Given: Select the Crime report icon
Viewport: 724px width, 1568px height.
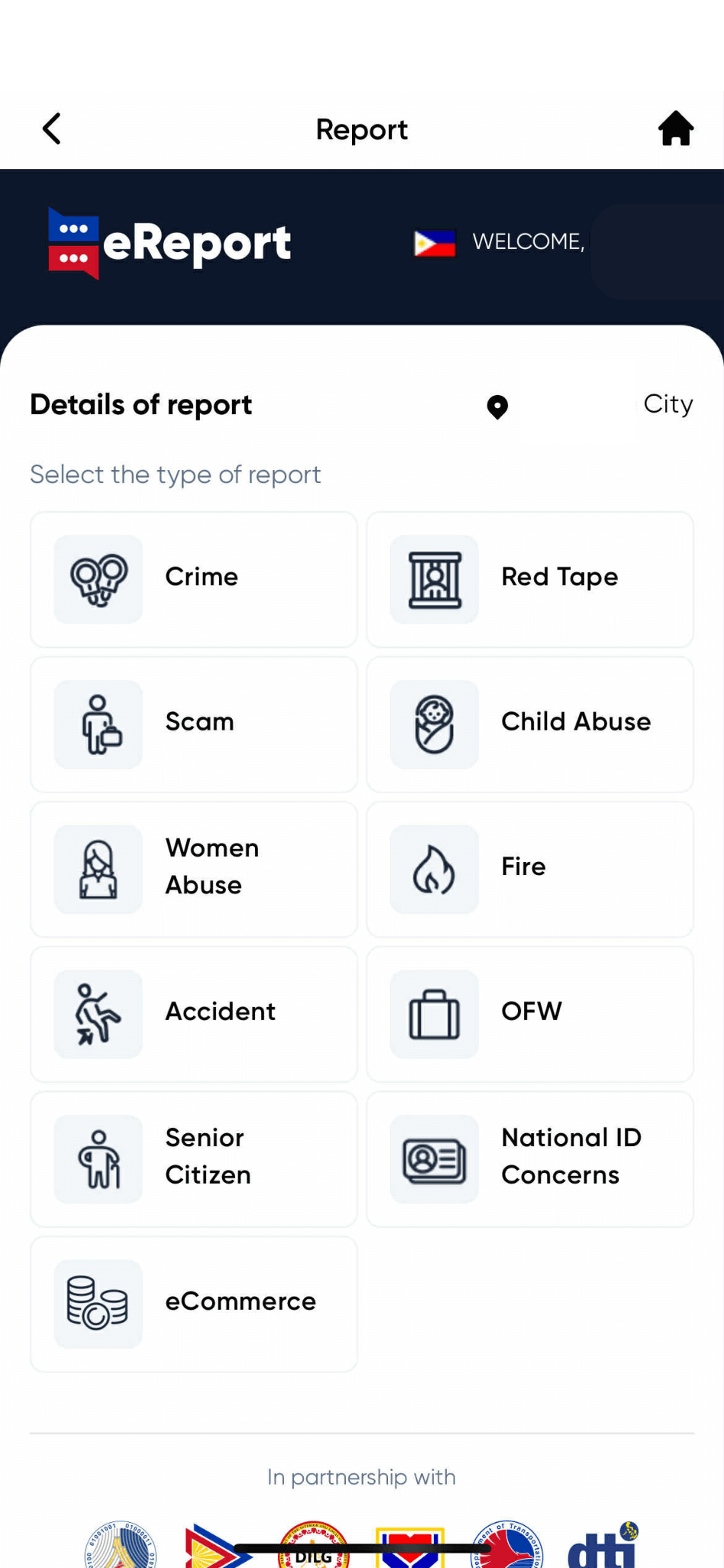Looking at the screenshot, I should [97, 579].
